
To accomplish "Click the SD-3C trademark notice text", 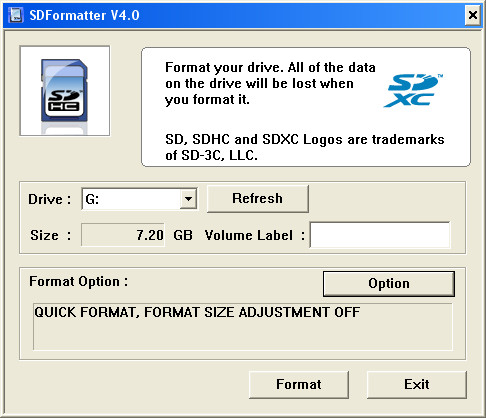I will click(305, 147).
